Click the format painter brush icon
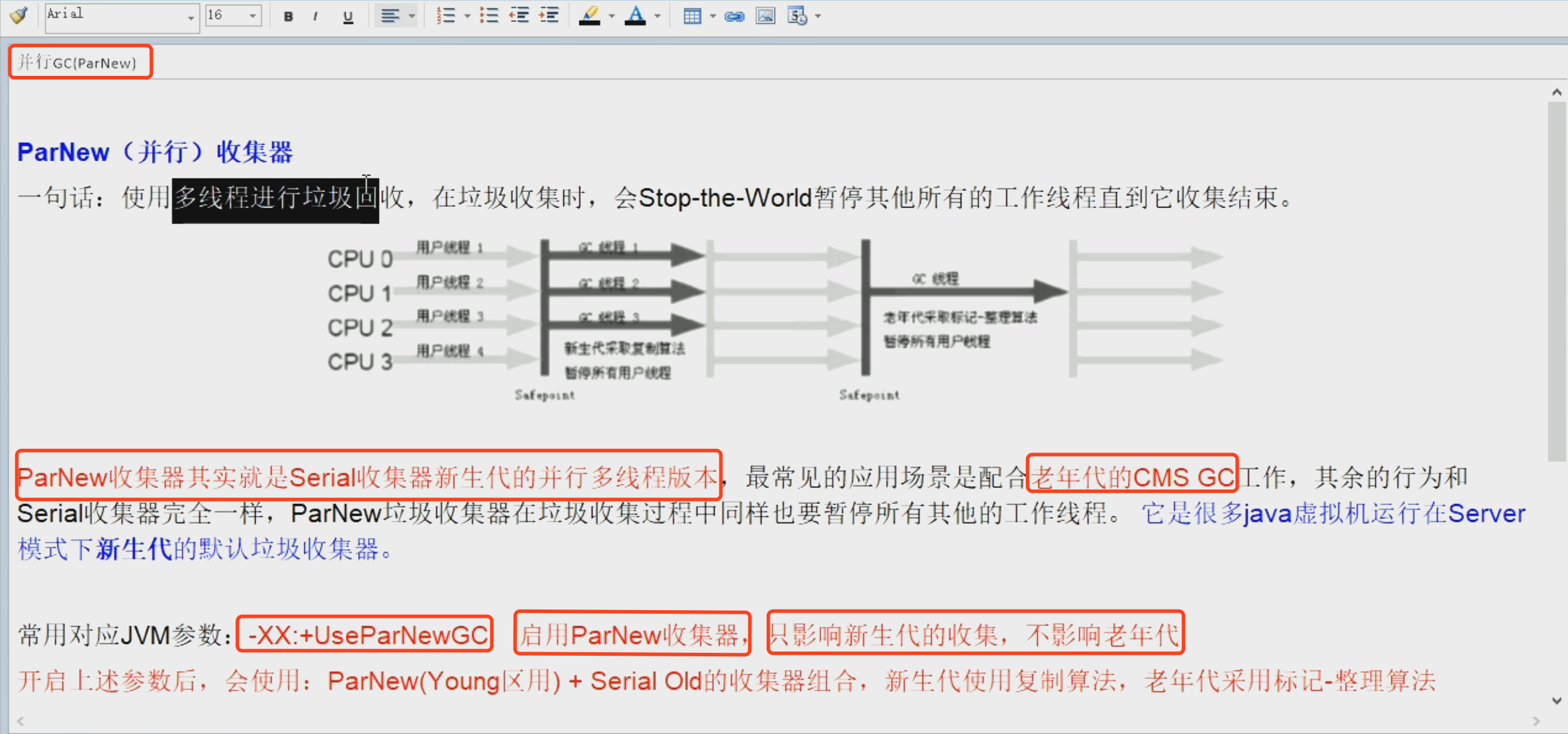The width and height of the screenshot is (1568, 734). point(19,15)
